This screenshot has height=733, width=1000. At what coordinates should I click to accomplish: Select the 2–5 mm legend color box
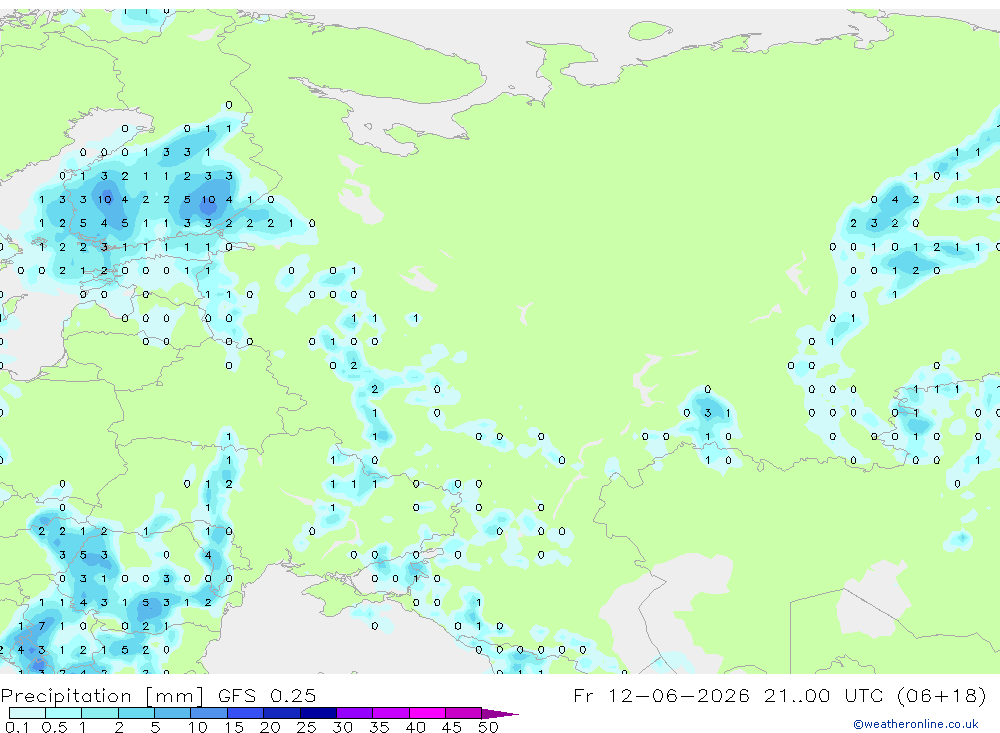click(136, 713)
